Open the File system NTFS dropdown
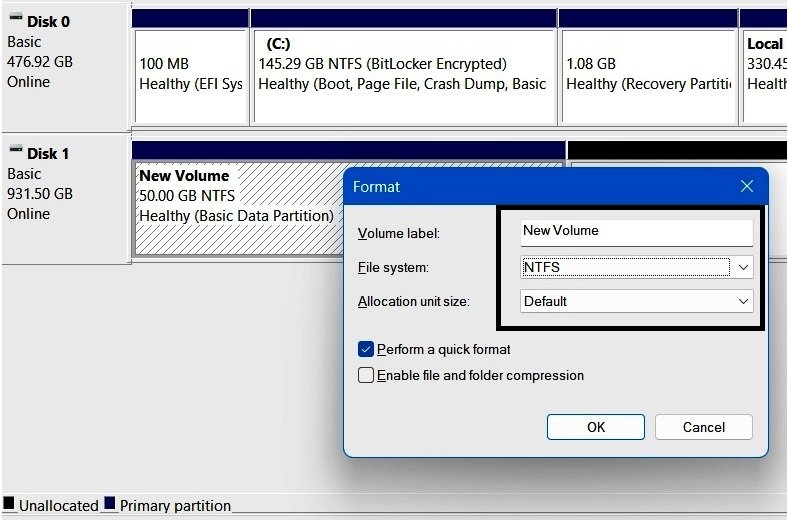Viewport: 787px width, 520px height. 636,267
